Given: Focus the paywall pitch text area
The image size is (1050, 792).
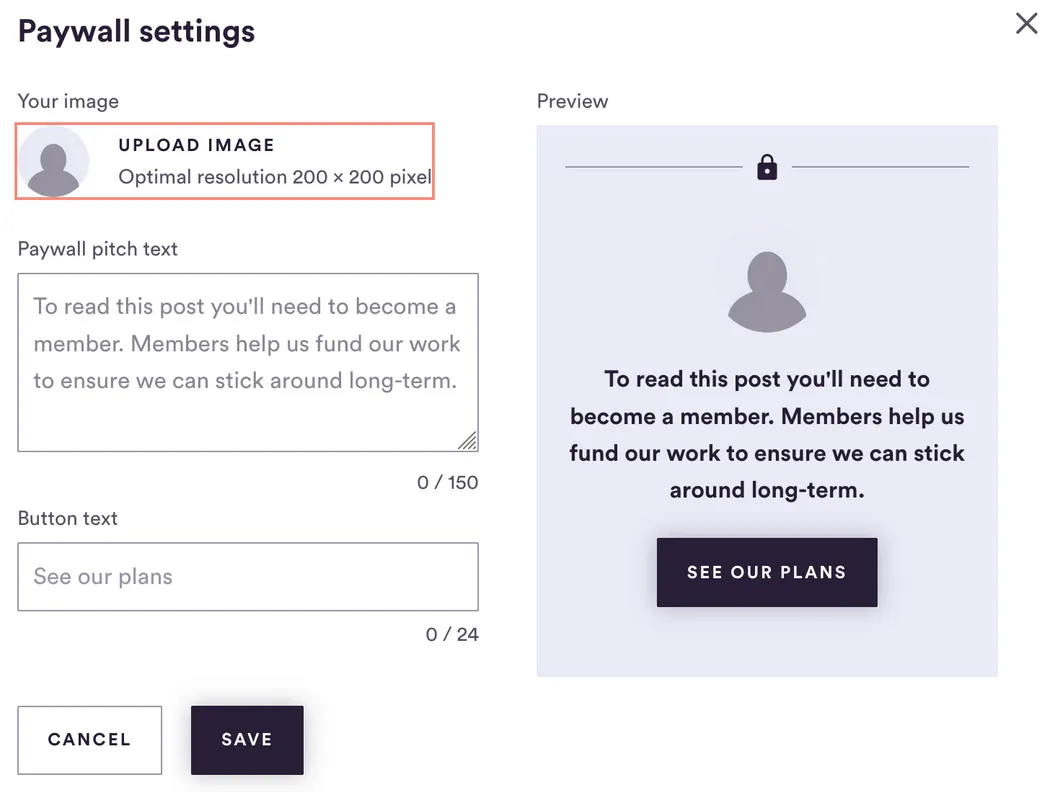Looking at the screenshot, I should click(248, 362).
